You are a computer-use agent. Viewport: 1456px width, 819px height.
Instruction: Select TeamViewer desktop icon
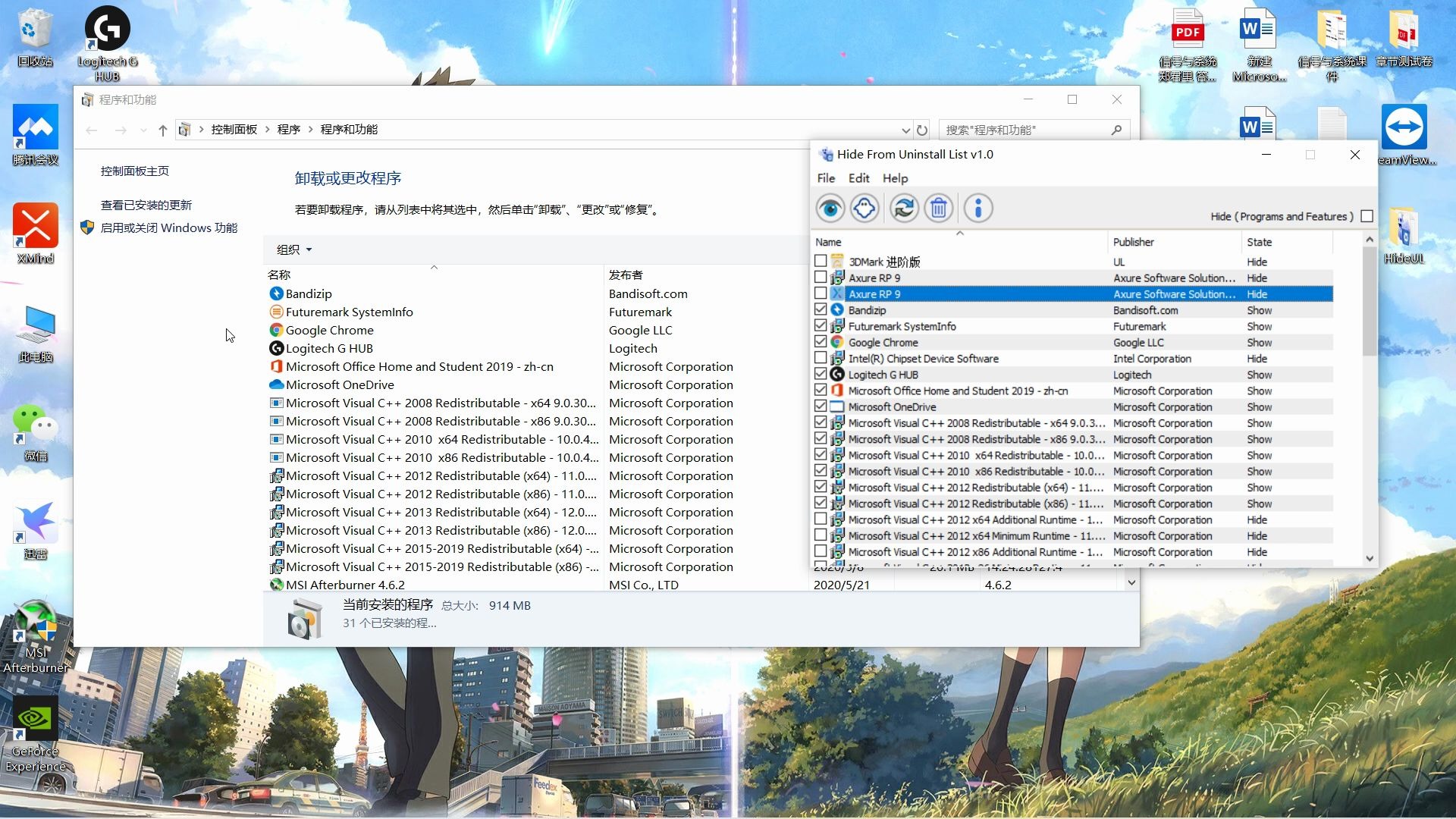pyautogui.click(x=1404, y=135)
